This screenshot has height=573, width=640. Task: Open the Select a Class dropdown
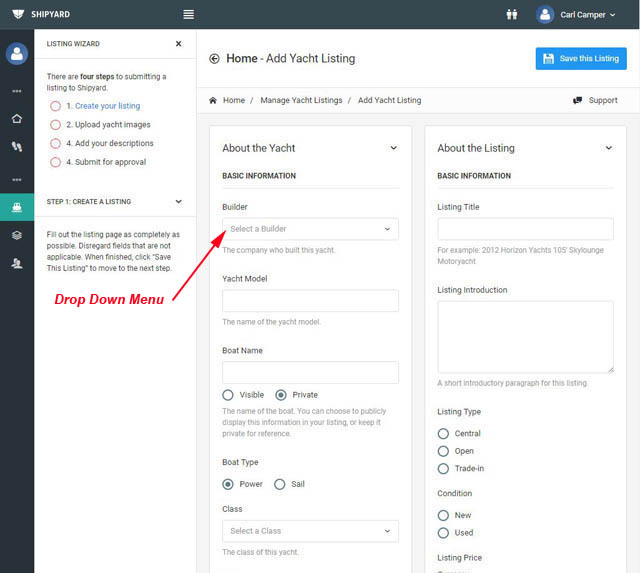(310, 531)
